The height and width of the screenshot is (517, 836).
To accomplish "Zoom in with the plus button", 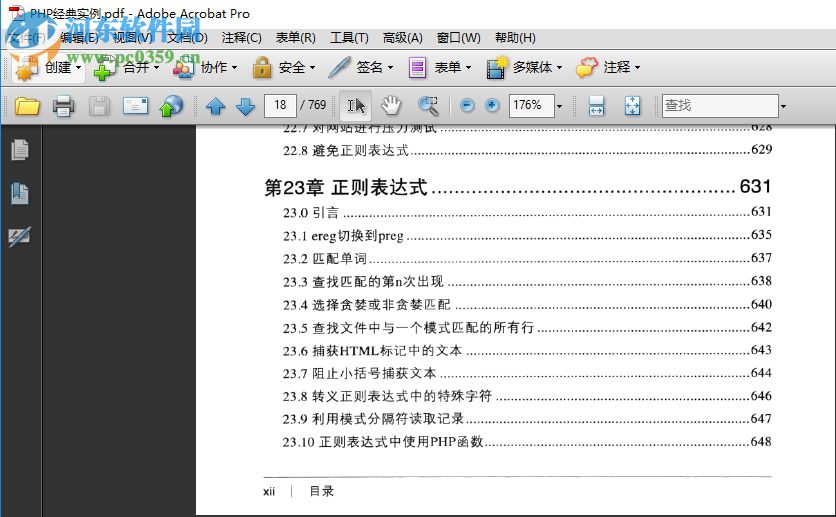I will (492, 106).
